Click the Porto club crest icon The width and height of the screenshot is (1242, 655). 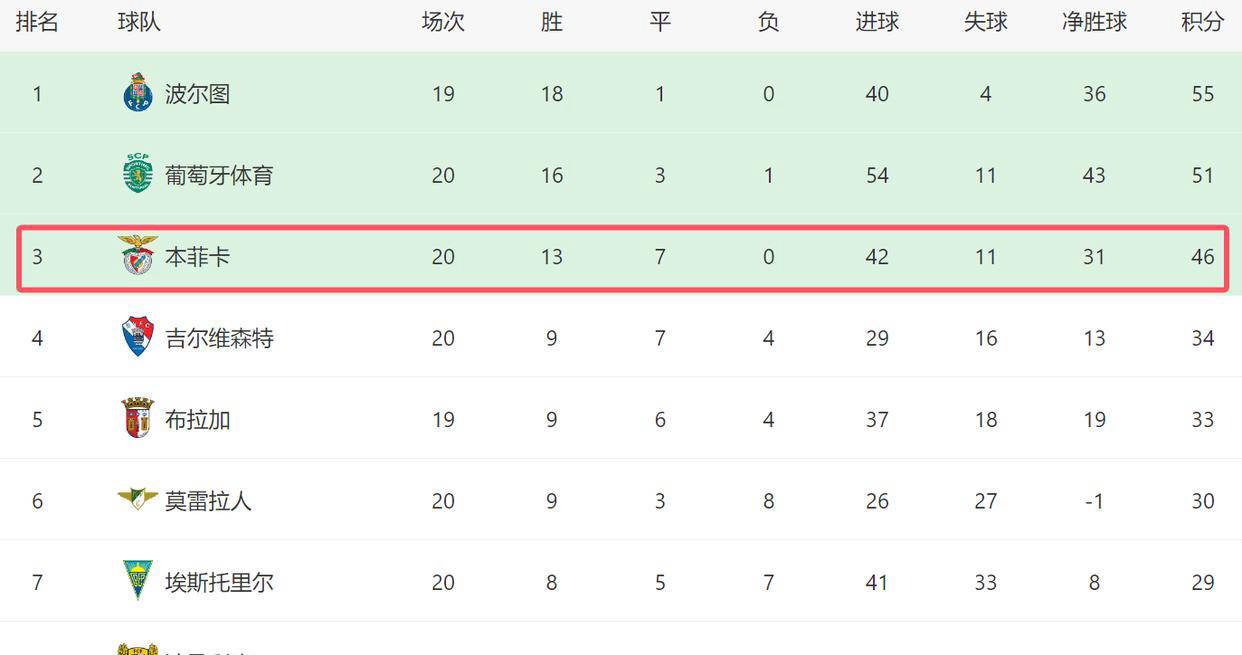pyautogui.click(x=137, y=93)
